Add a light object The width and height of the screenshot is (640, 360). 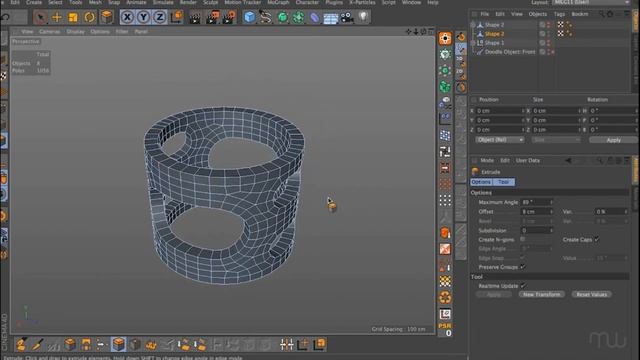coord(363,17)
